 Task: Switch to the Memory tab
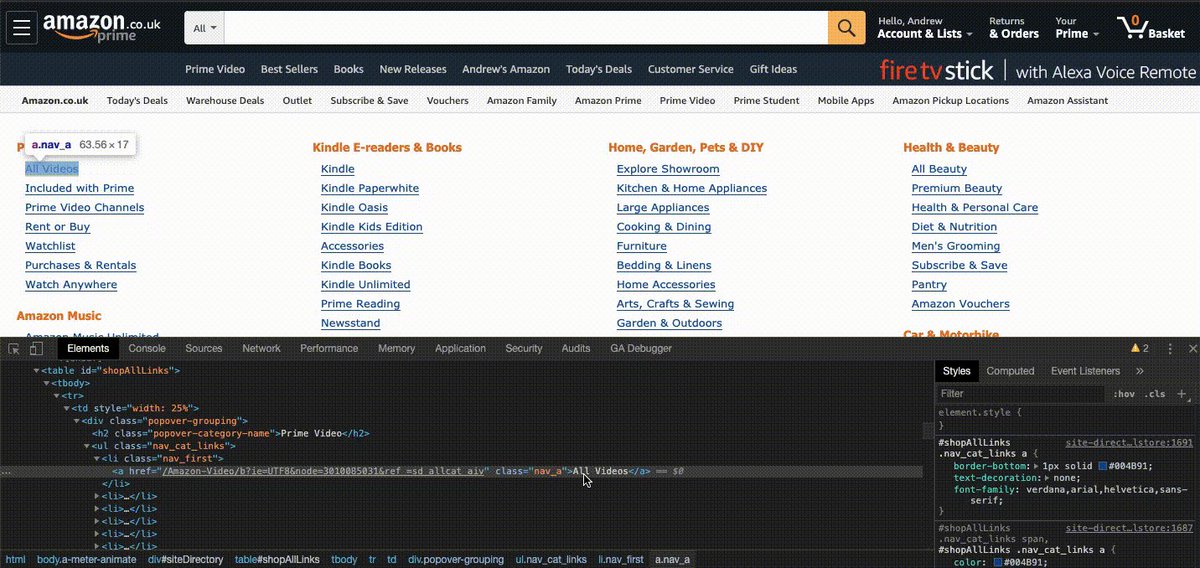pos(396,348)
